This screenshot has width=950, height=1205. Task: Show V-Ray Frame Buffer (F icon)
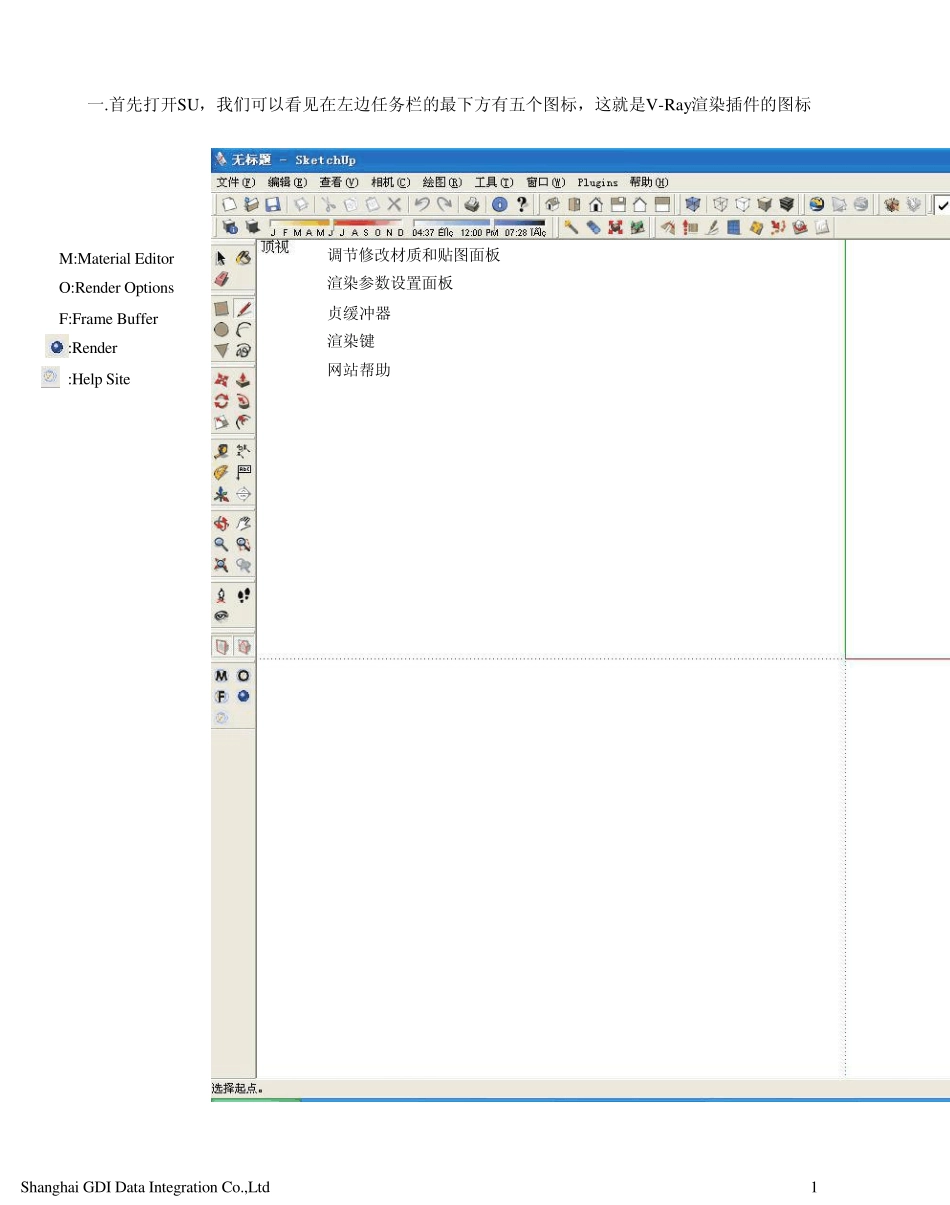[222, 697]
